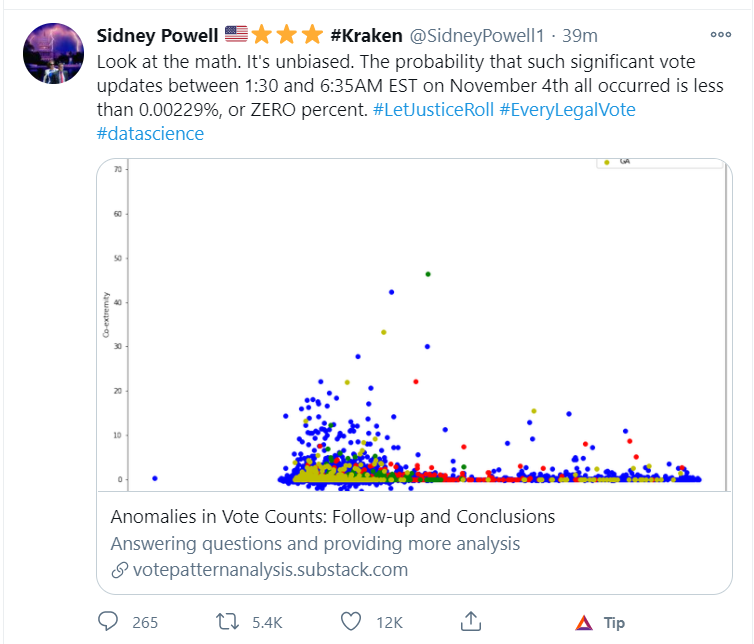This screenshot has width=754, height=644.
Task: Click the "Anomalies in Vote Counts" card title
Action: [x=332, y=517]
